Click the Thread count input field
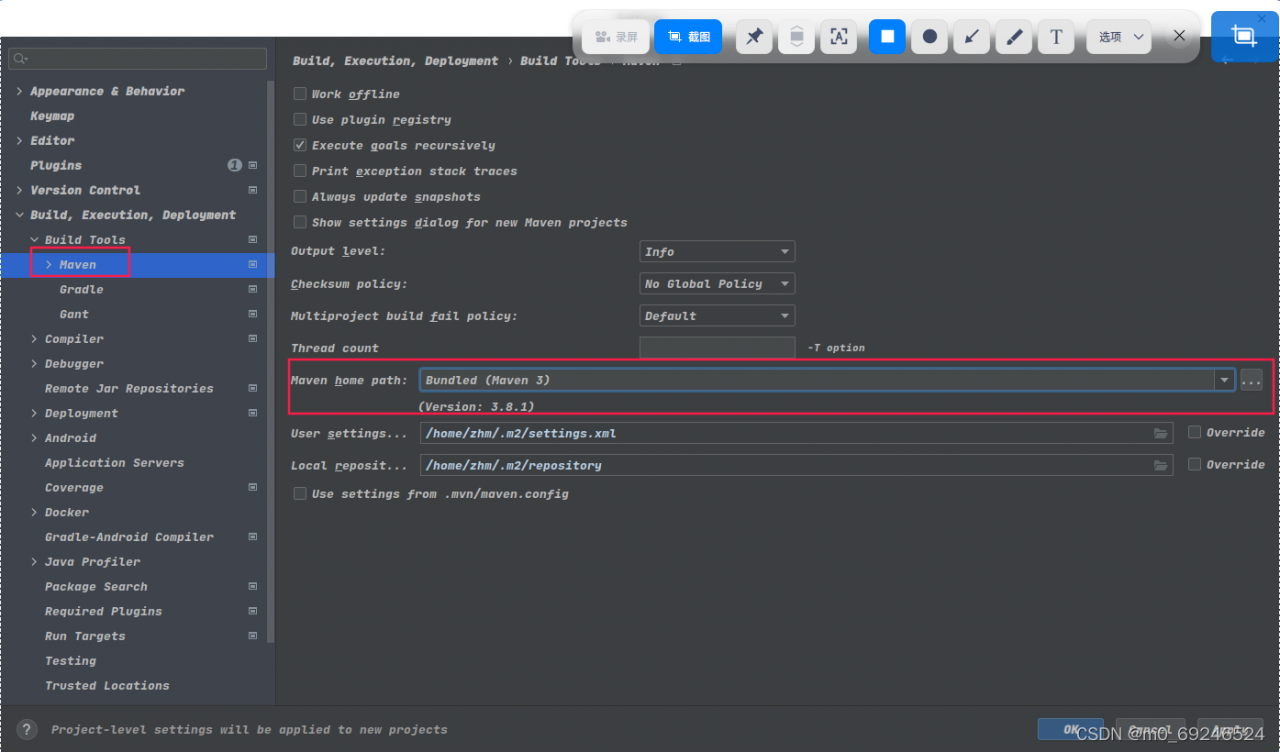Image resolution: width=1280 pixels, height=752 pixels. click(717, 348)
